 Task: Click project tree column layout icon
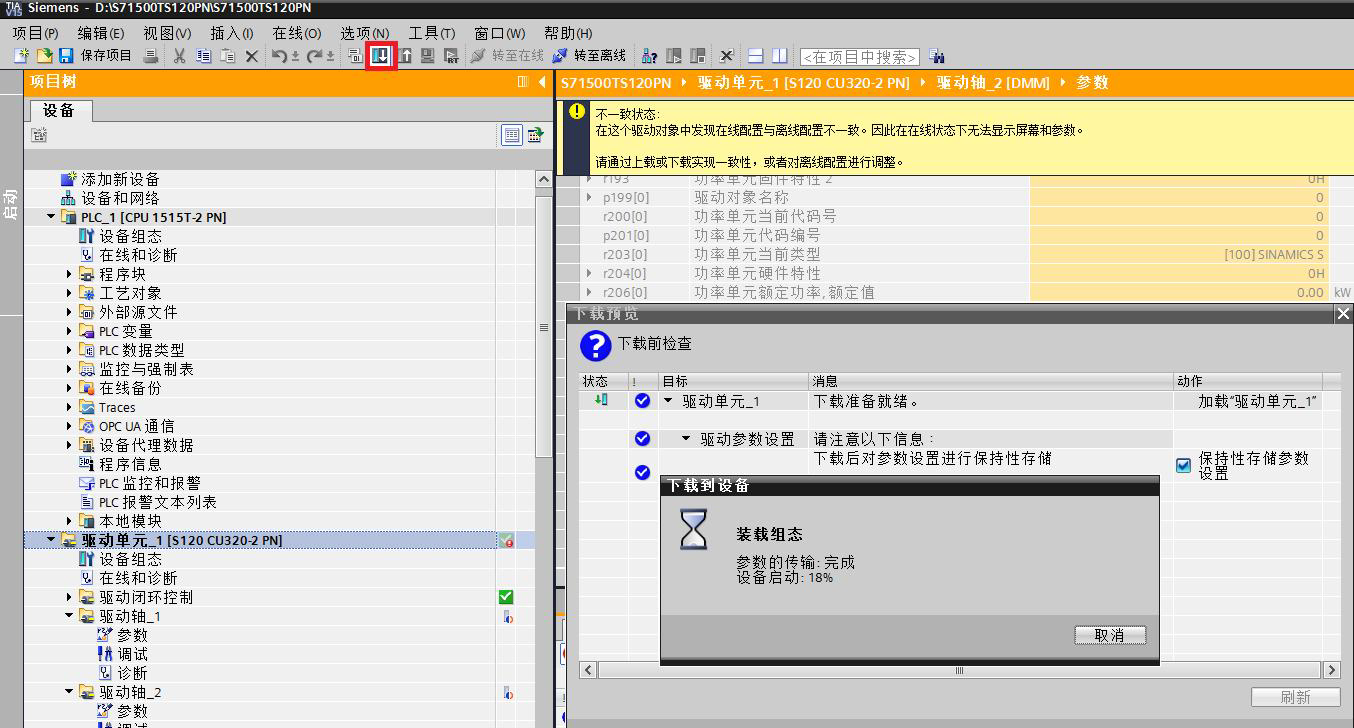(x=523, y=82)
